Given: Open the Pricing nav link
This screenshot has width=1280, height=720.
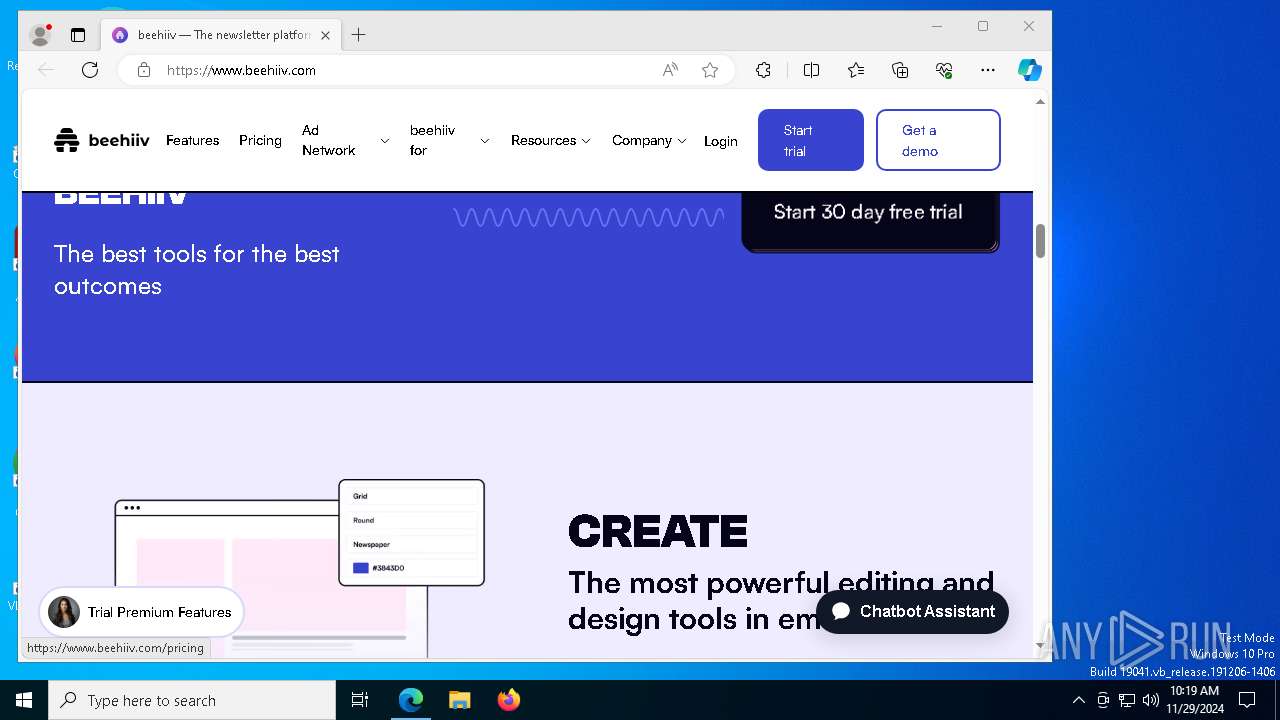Looking at the screenshot, I should (260, 140).
